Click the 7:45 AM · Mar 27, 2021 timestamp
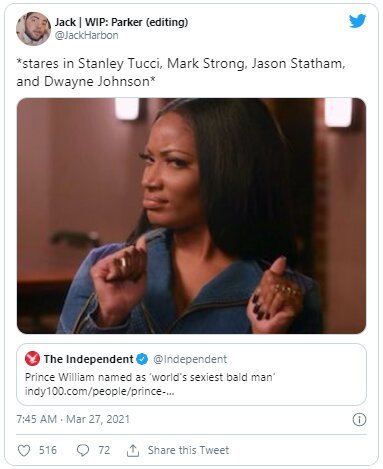 click(x=73, y=419)
